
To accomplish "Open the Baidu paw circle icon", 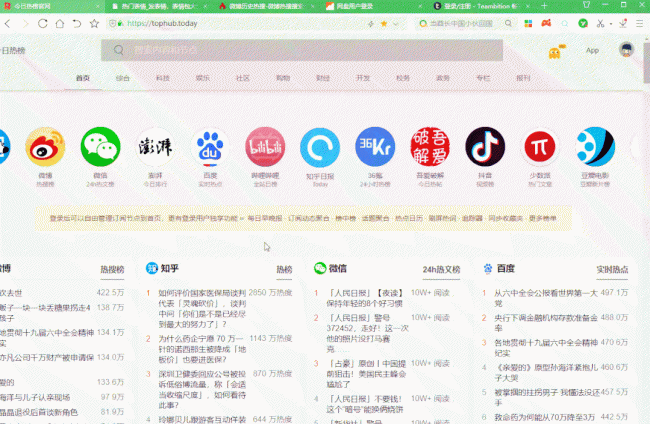I will coord(210,147).
